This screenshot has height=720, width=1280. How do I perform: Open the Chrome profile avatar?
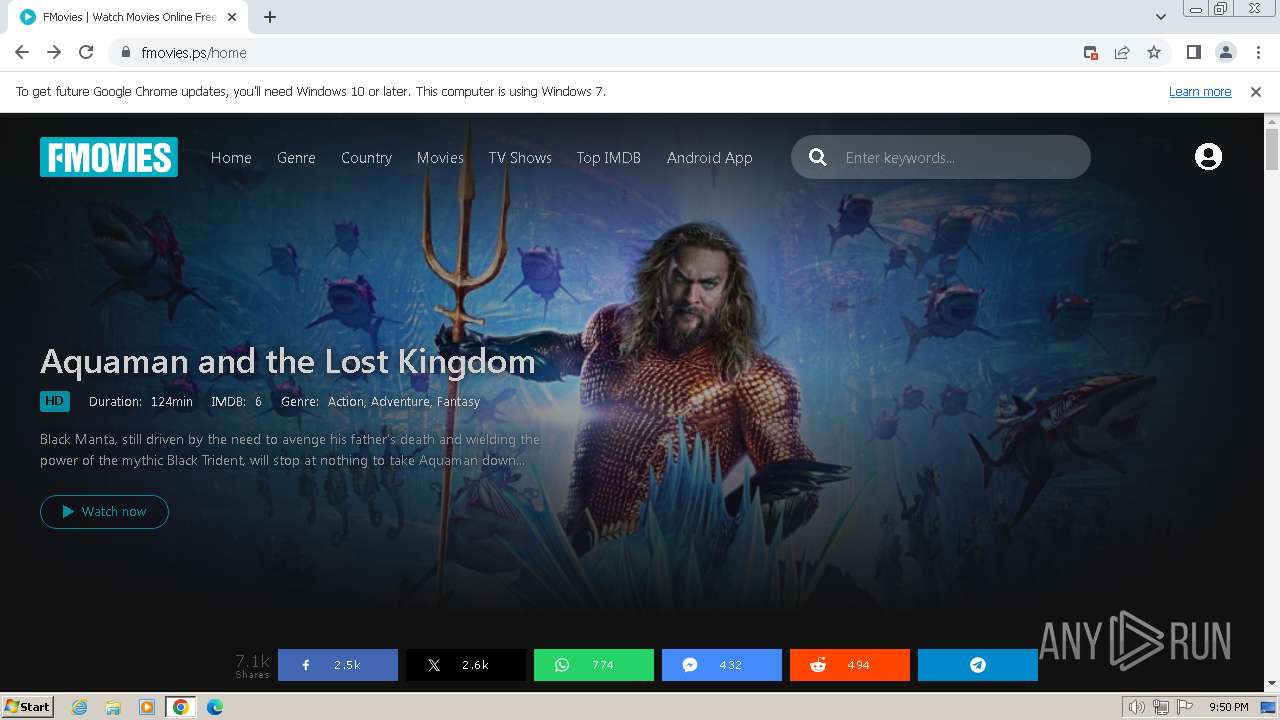(x=1225, y=53)
